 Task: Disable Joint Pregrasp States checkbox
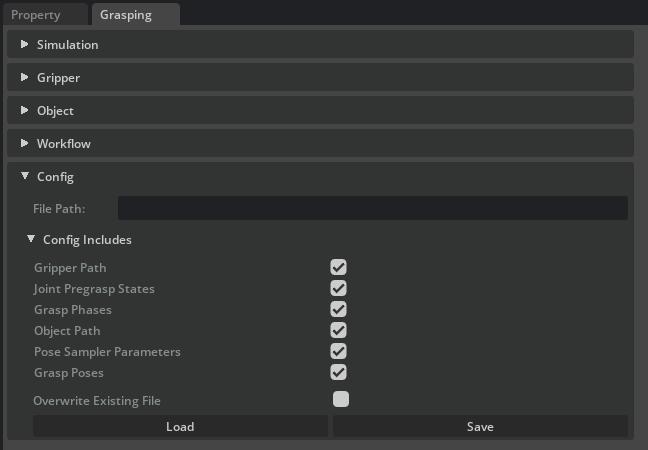(339, 288)
